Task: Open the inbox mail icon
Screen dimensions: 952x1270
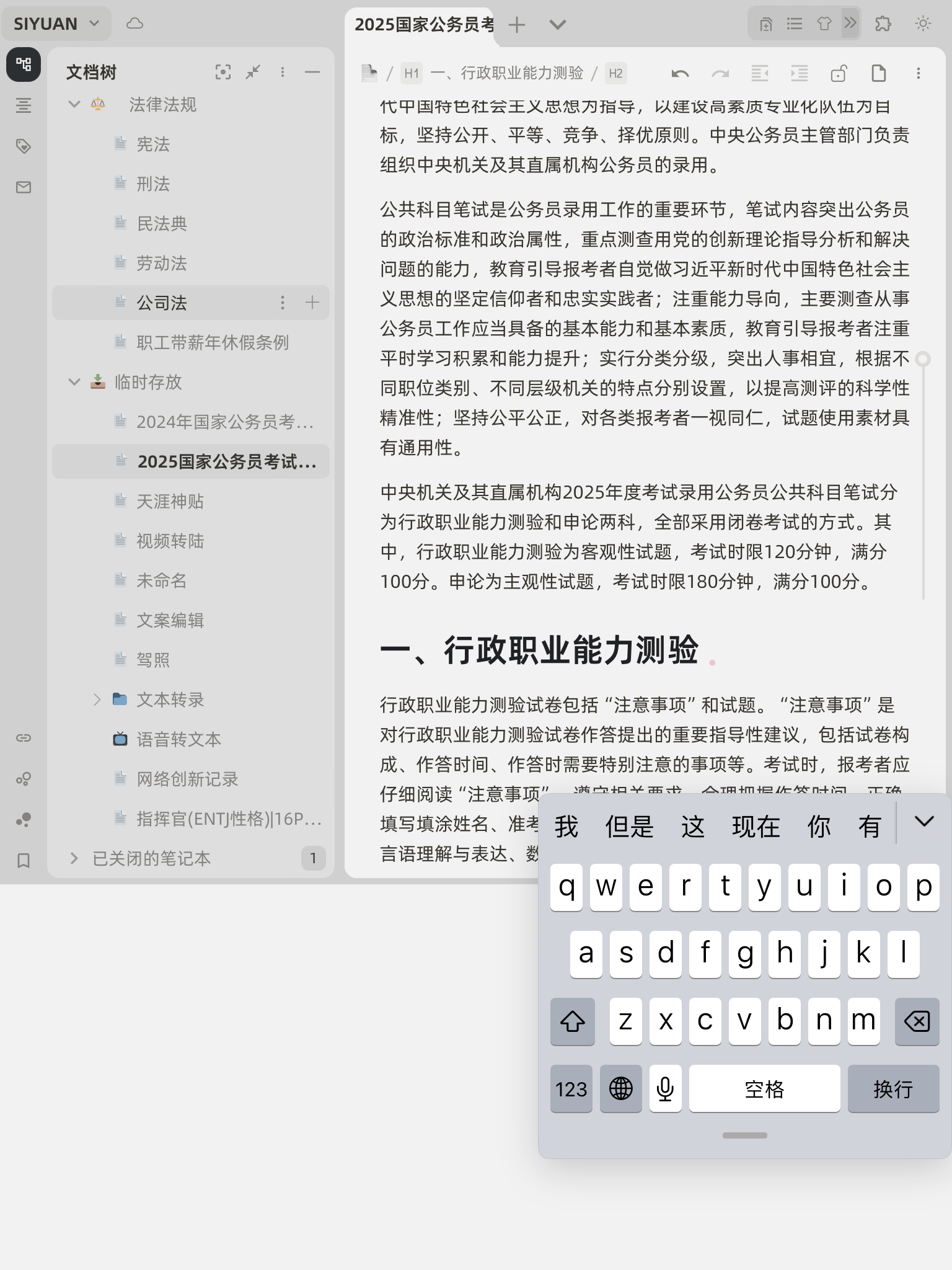Action: point(24,187)
